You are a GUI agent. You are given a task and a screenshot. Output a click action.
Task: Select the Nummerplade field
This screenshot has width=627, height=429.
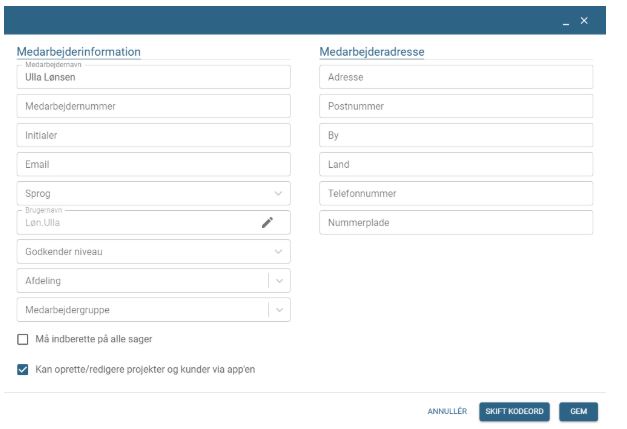click(x=456, y=222)
